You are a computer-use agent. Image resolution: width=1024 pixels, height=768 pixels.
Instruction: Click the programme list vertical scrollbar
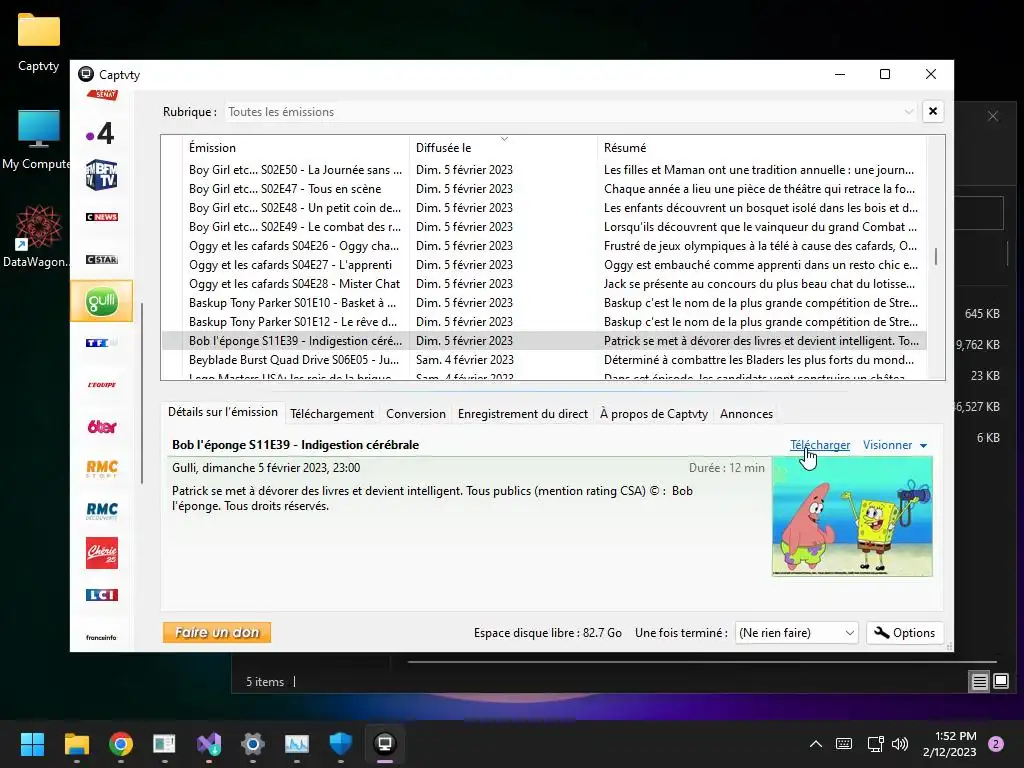936,257
